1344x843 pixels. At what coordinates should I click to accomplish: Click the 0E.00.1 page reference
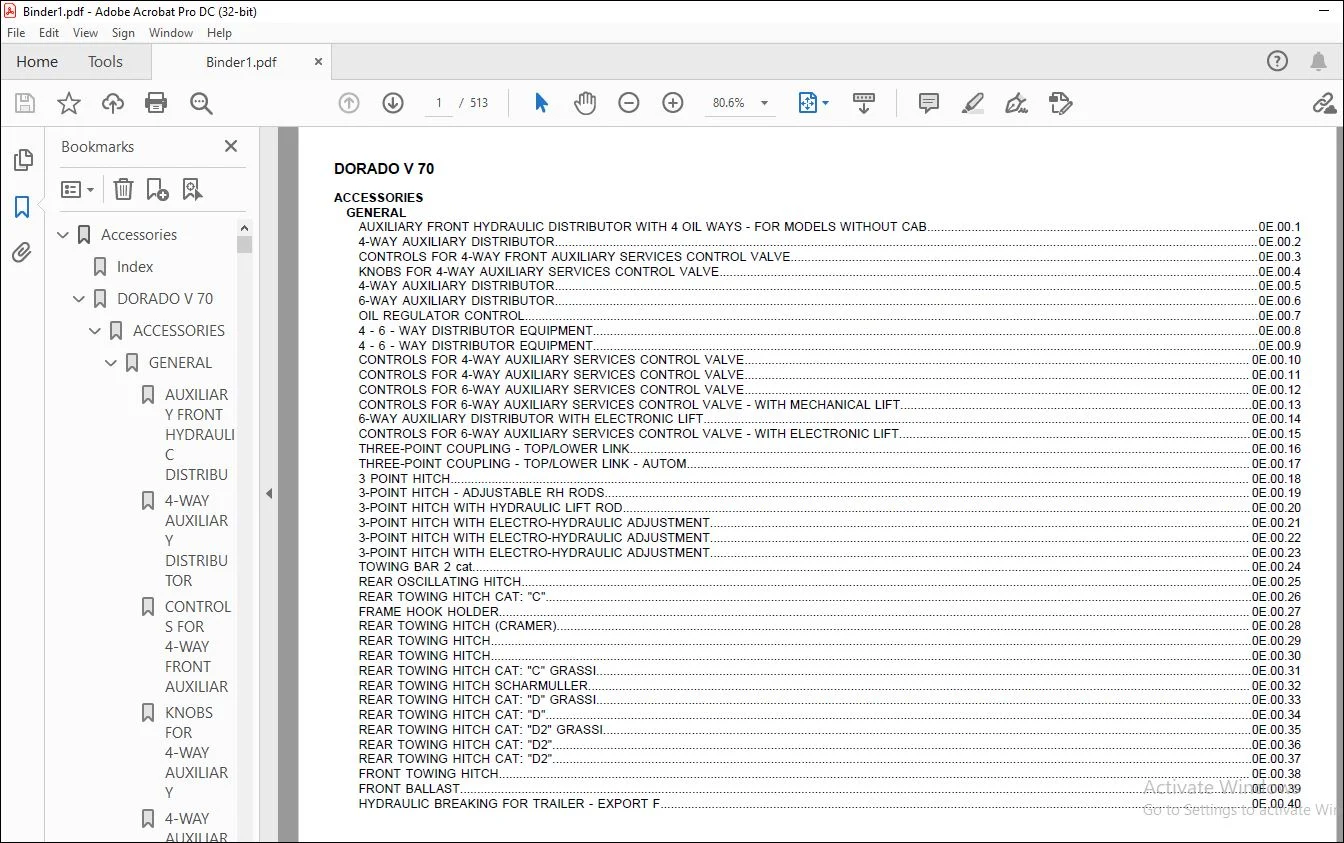click(x=1279, y=227)
